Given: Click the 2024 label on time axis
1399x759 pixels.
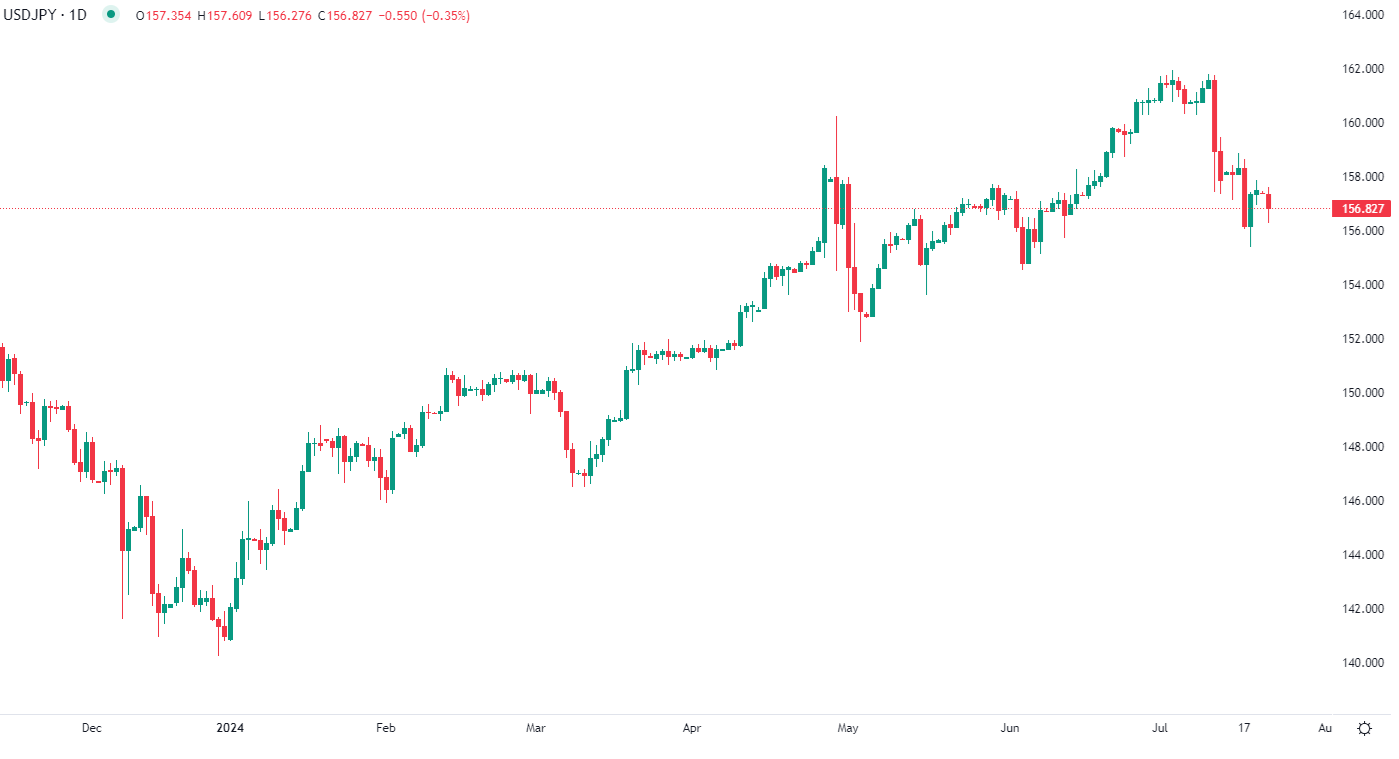Looking at the screenshot, I should tap(230, 728).
